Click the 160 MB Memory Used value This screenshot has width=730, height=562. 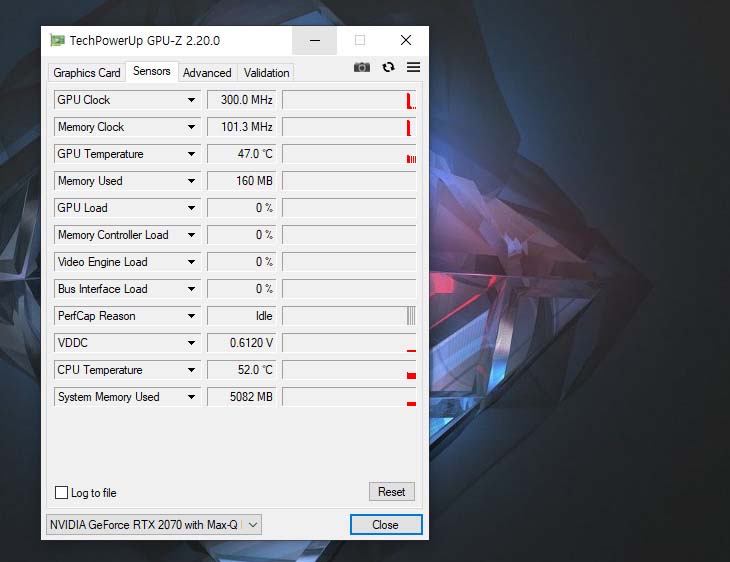click(242, 181)
